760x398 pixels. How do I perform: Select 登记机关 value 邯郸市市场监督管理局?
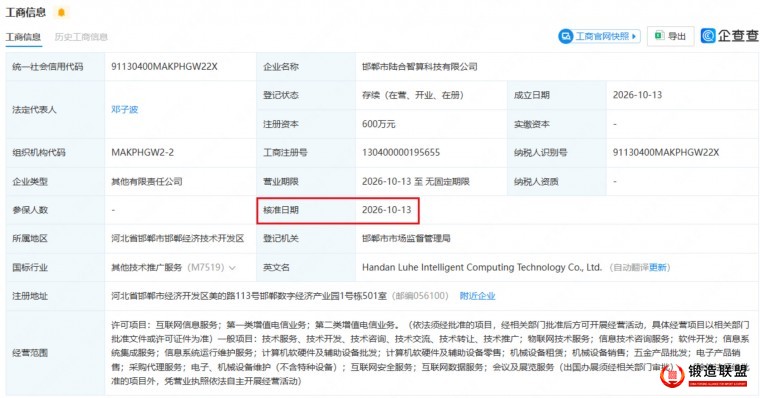click(x=406, y=239)
